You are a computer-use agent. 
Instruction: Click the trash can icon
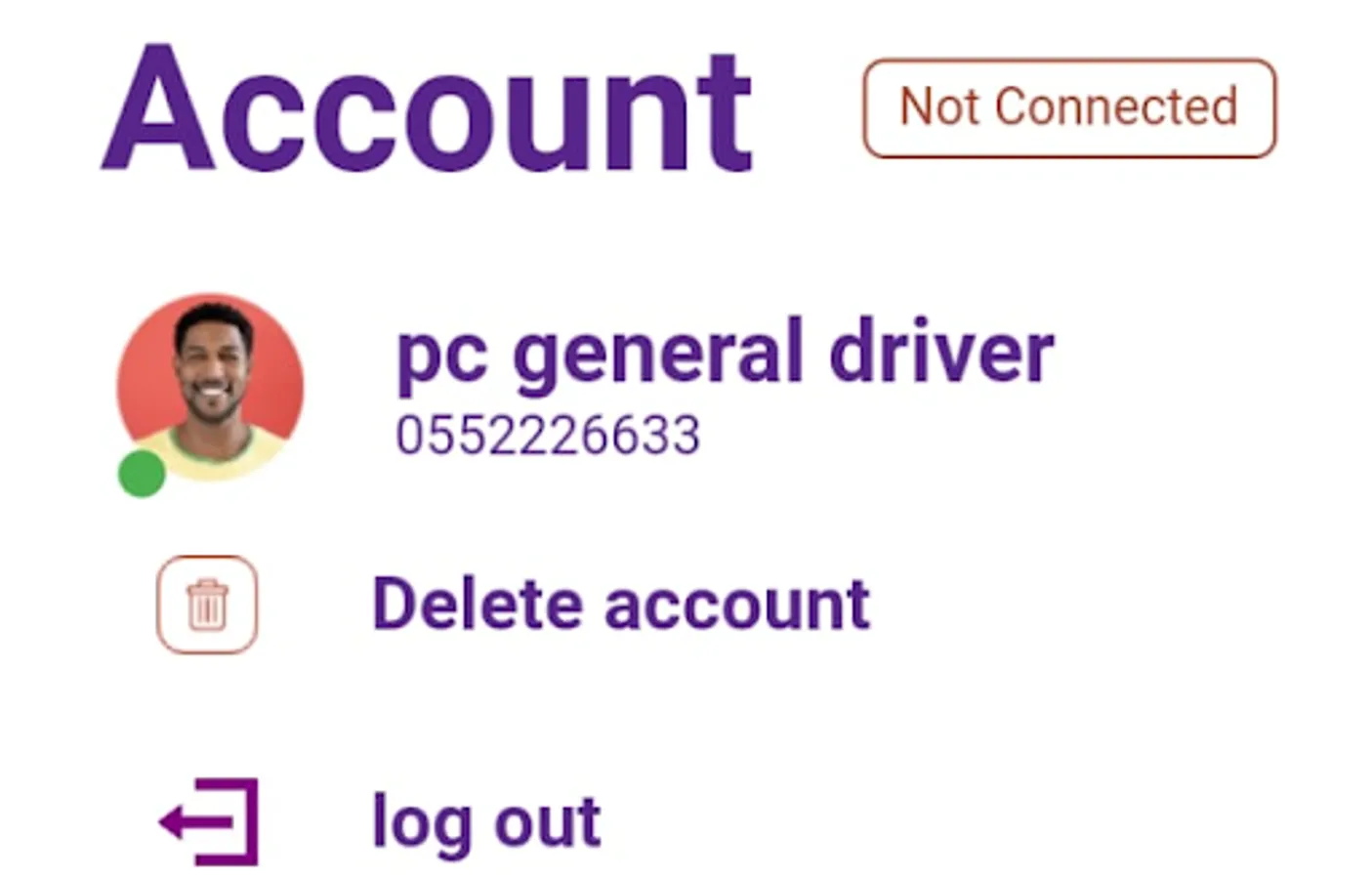[x=207, y=605]
